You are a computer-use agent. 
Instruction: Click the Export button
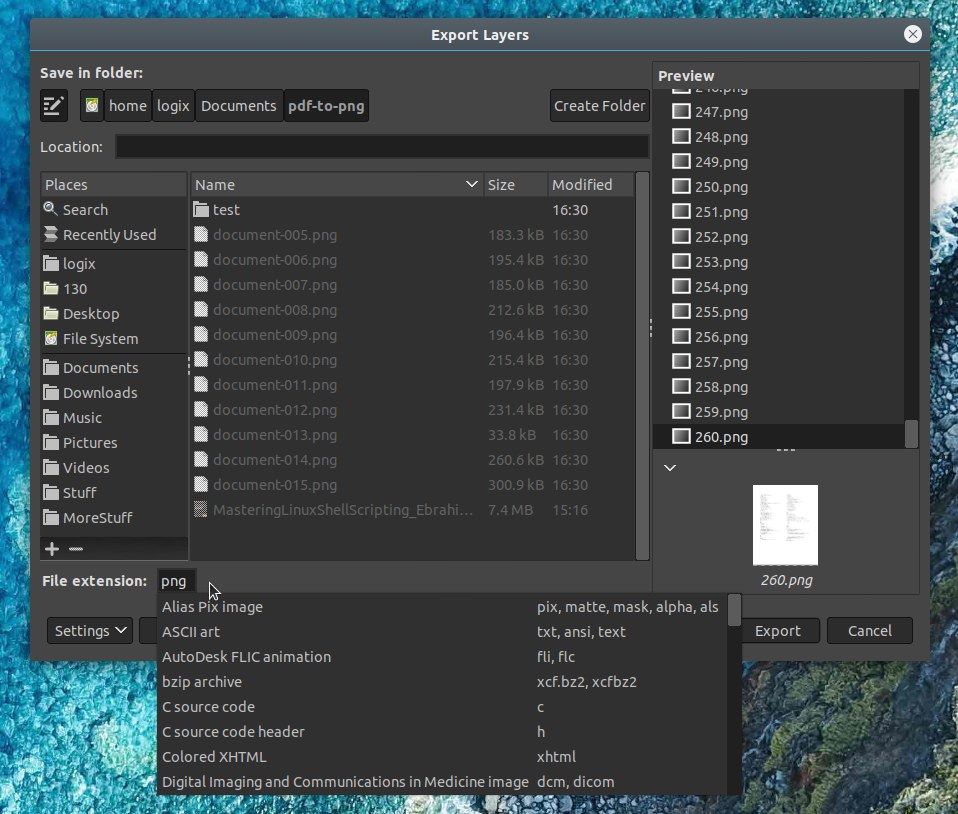coord(780,630)
